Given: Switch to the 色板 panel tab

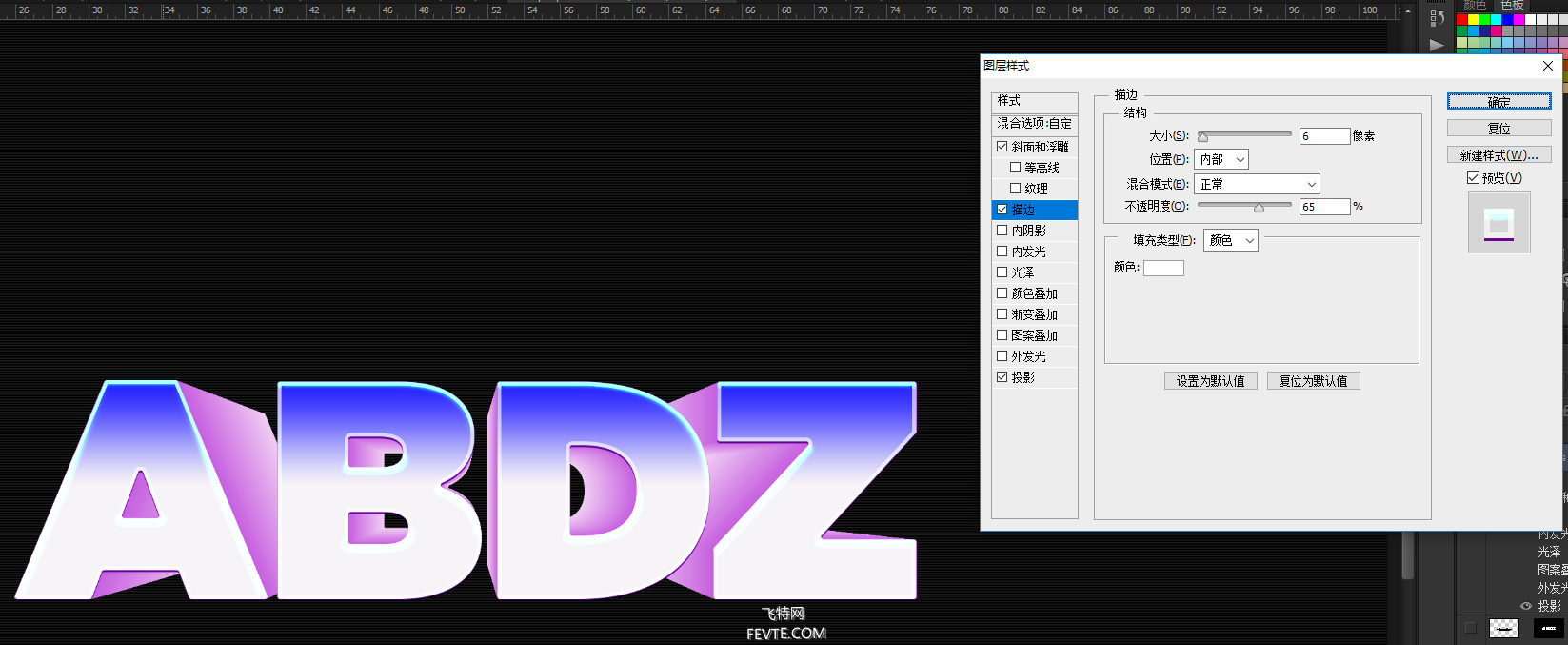Looking at the screenshot, I should click(1513, 6).
